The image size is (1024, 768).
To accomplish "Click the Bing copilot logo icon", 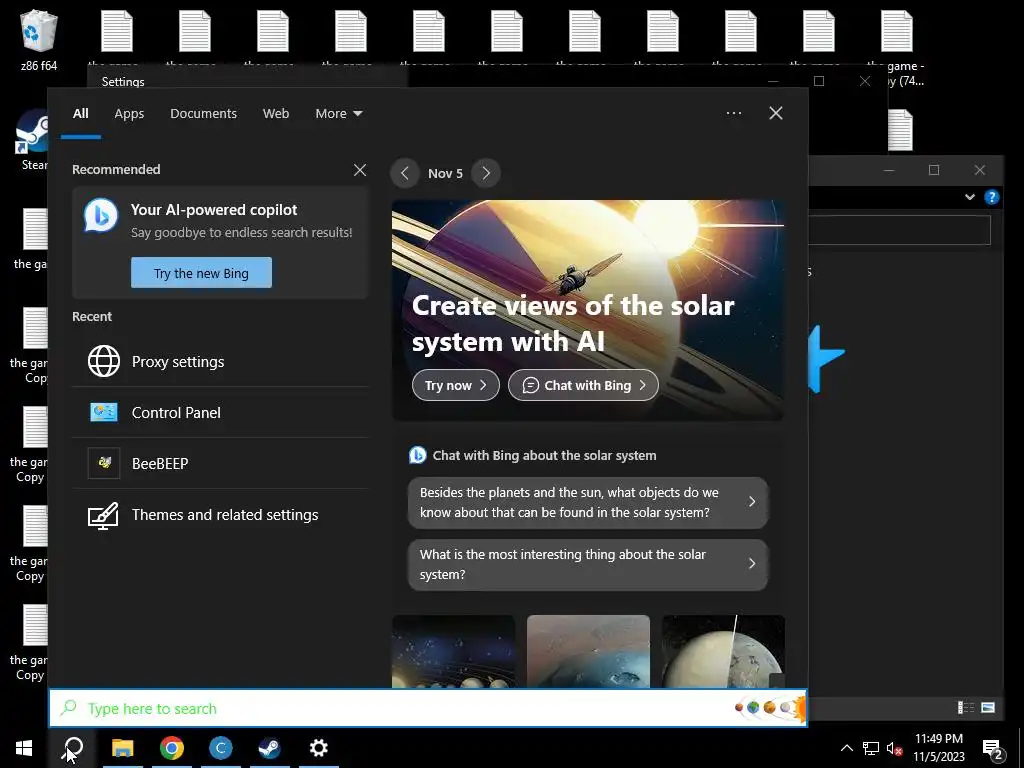I will 101,215.
